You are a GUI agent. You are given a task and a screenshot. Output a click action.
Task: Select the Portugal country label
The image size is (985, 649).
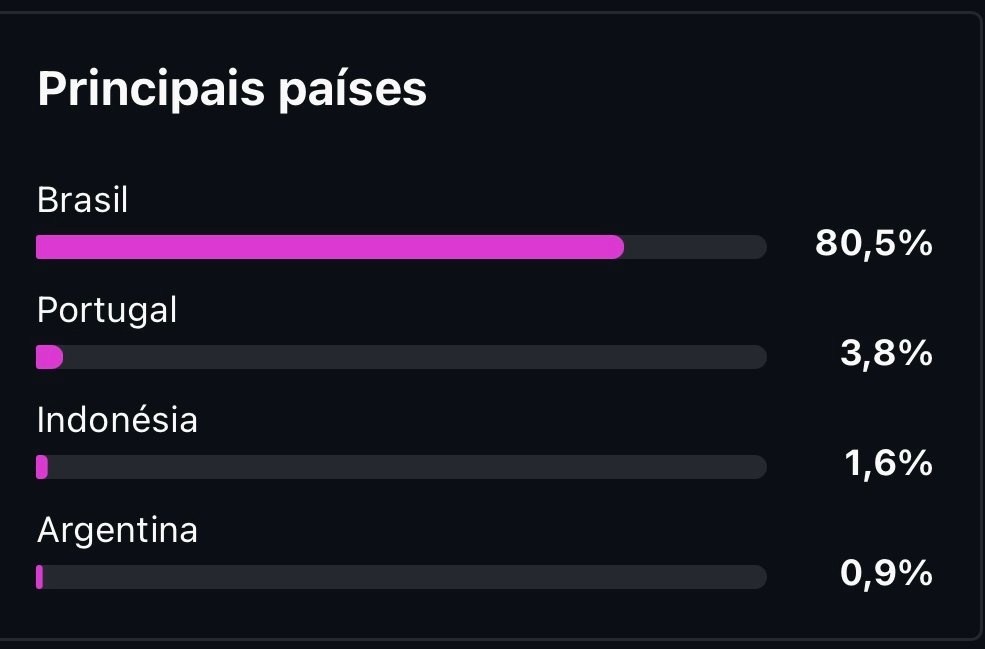tap(107, 310)
